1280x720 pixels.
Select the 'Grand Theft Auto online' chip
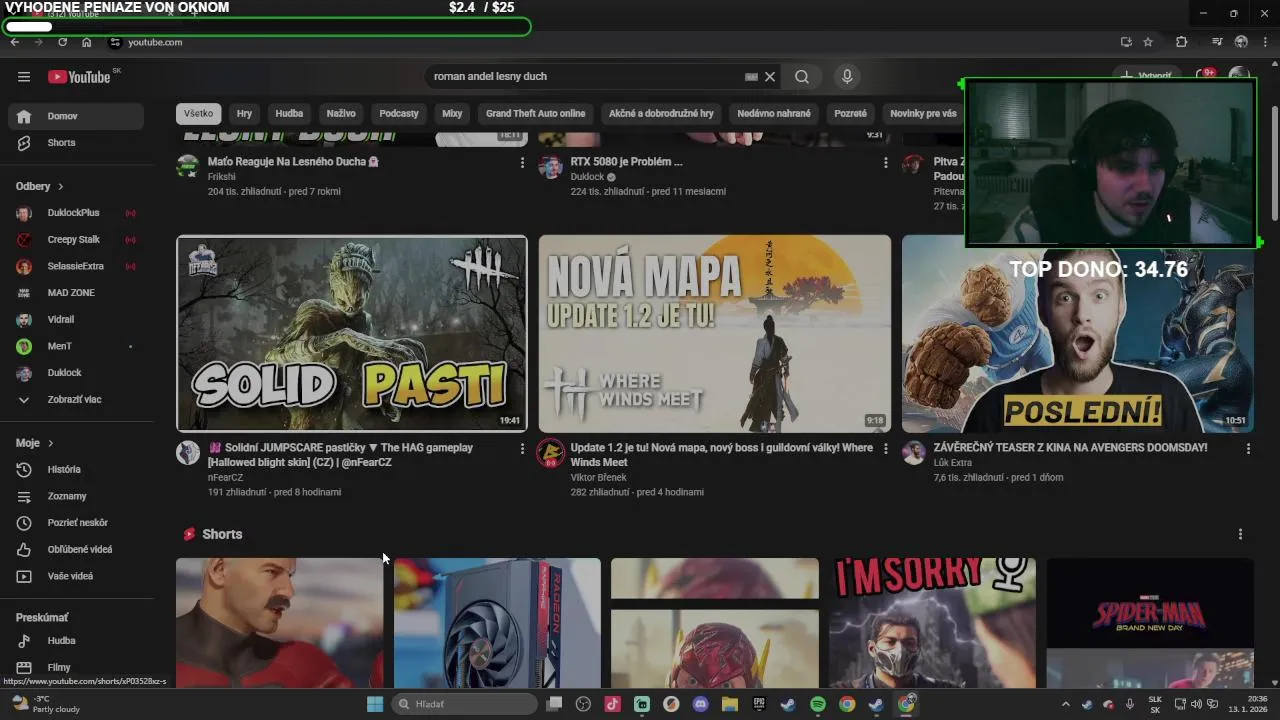(535, 113)
